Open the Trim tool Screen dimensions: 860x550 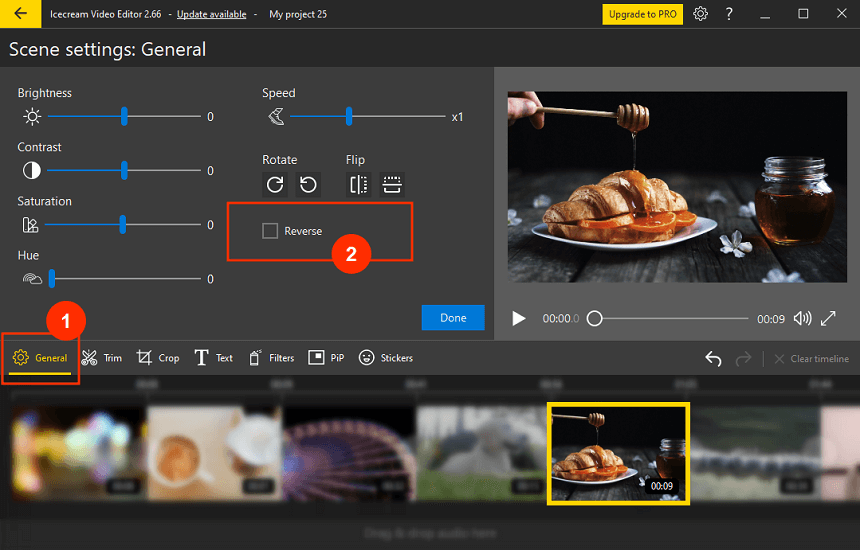tap(101, 358)
